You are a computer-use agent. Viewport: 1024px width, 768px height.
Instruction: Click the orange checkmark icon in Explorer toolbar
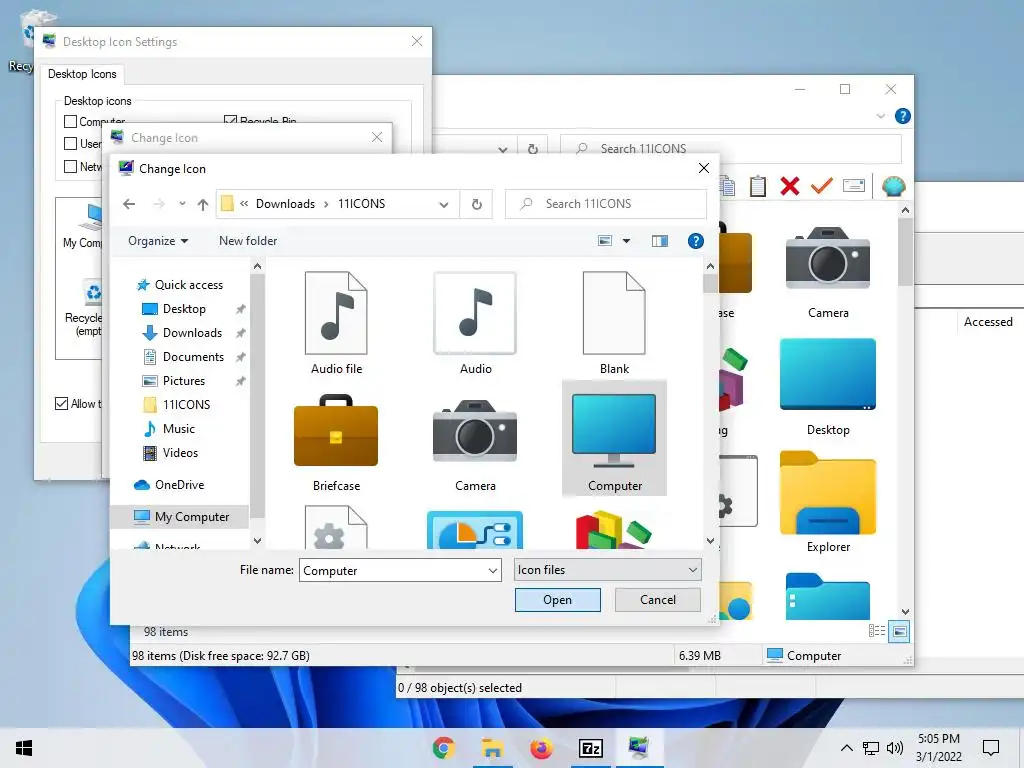coord(822,186)
